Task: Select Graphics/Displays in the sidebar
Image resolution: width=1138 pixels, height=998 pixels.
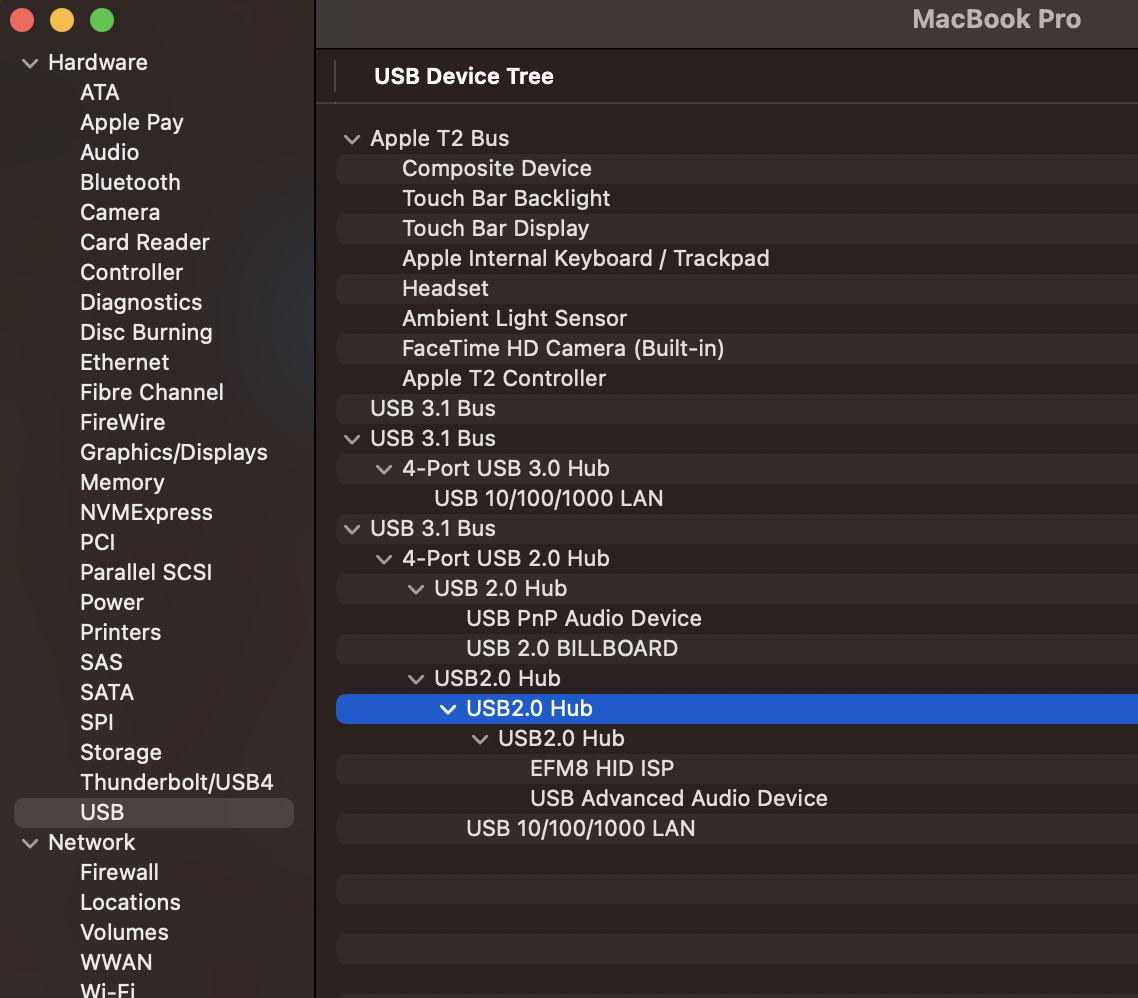Action: click(173, 452)
